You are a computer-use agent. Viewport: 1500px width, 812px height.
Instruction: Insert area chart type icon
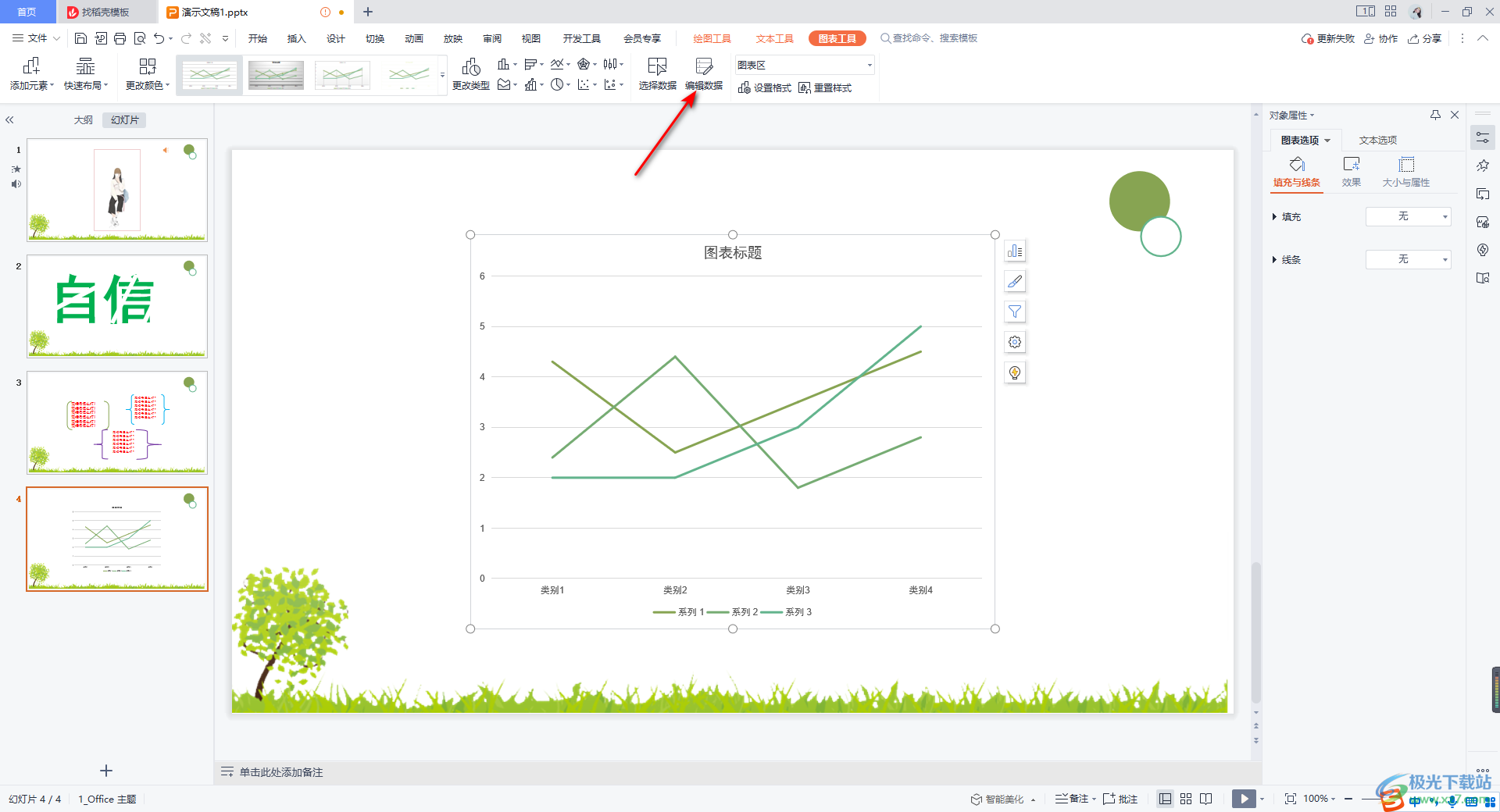(504, 84)
